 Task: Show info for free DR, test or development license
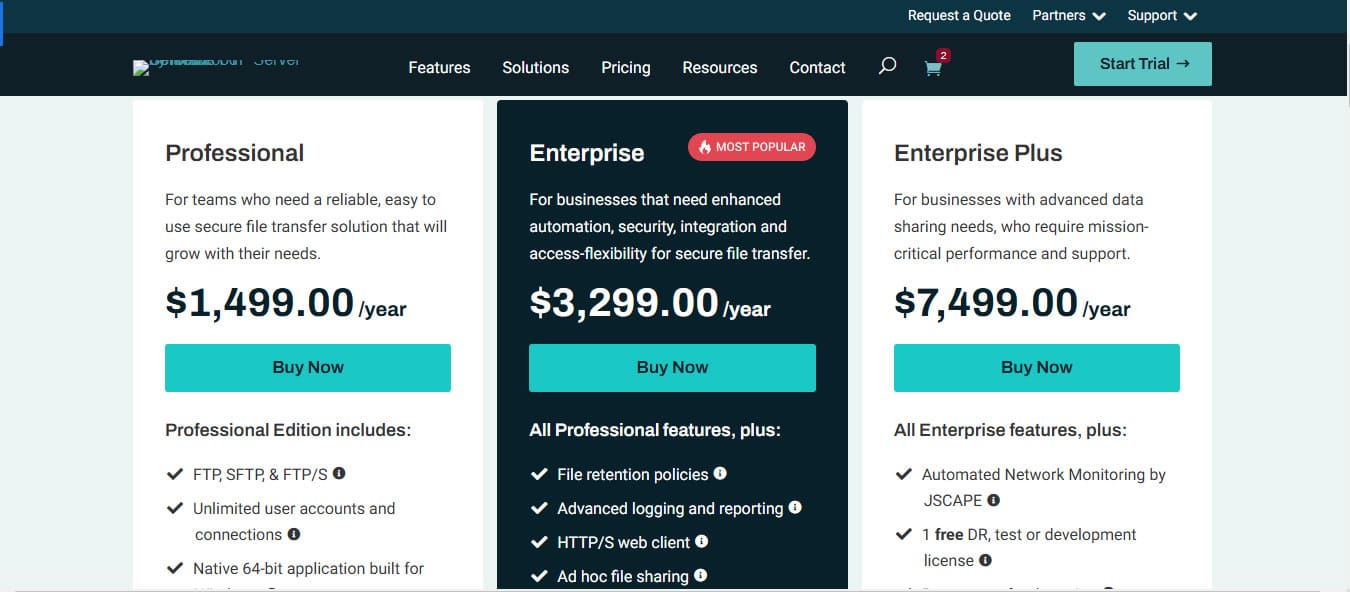tap(985, 561)
